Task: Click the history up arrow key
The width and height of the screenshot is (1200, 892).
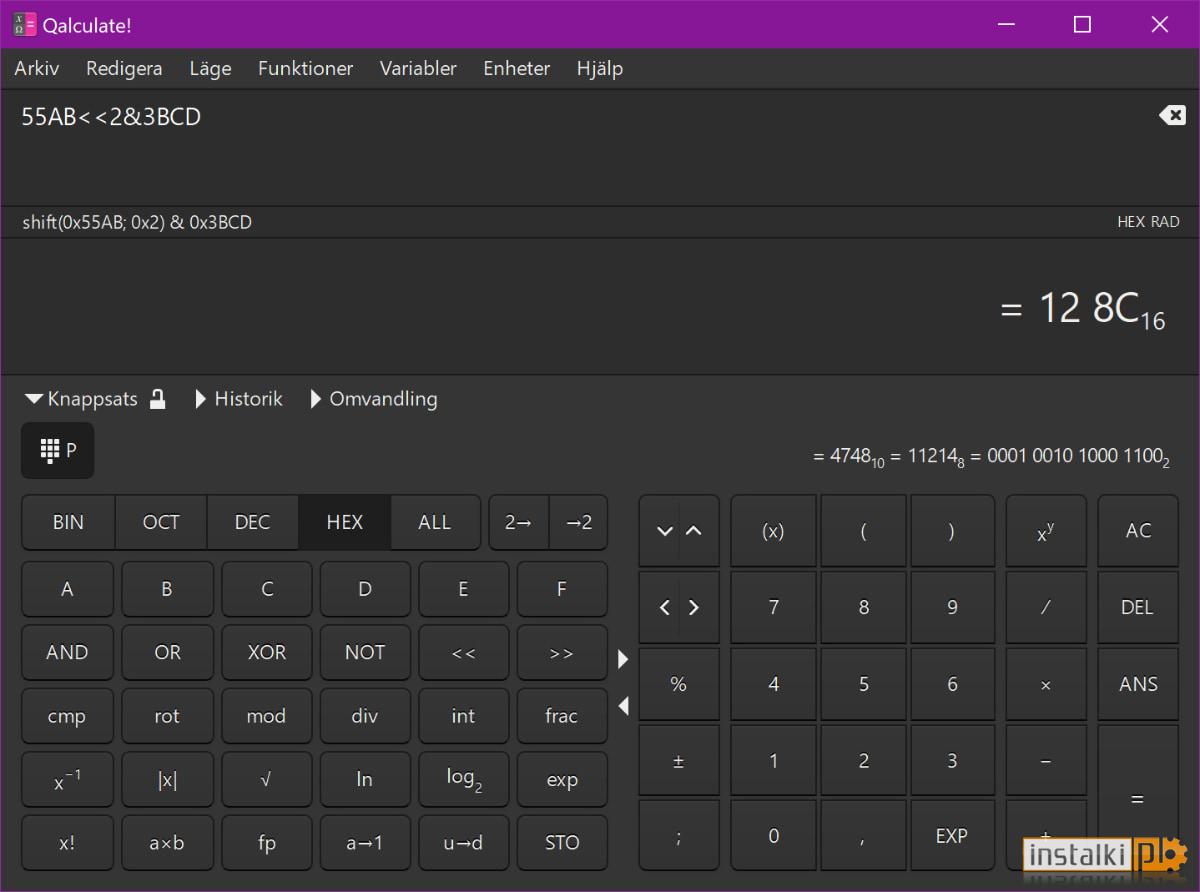Action: [695, 531]
